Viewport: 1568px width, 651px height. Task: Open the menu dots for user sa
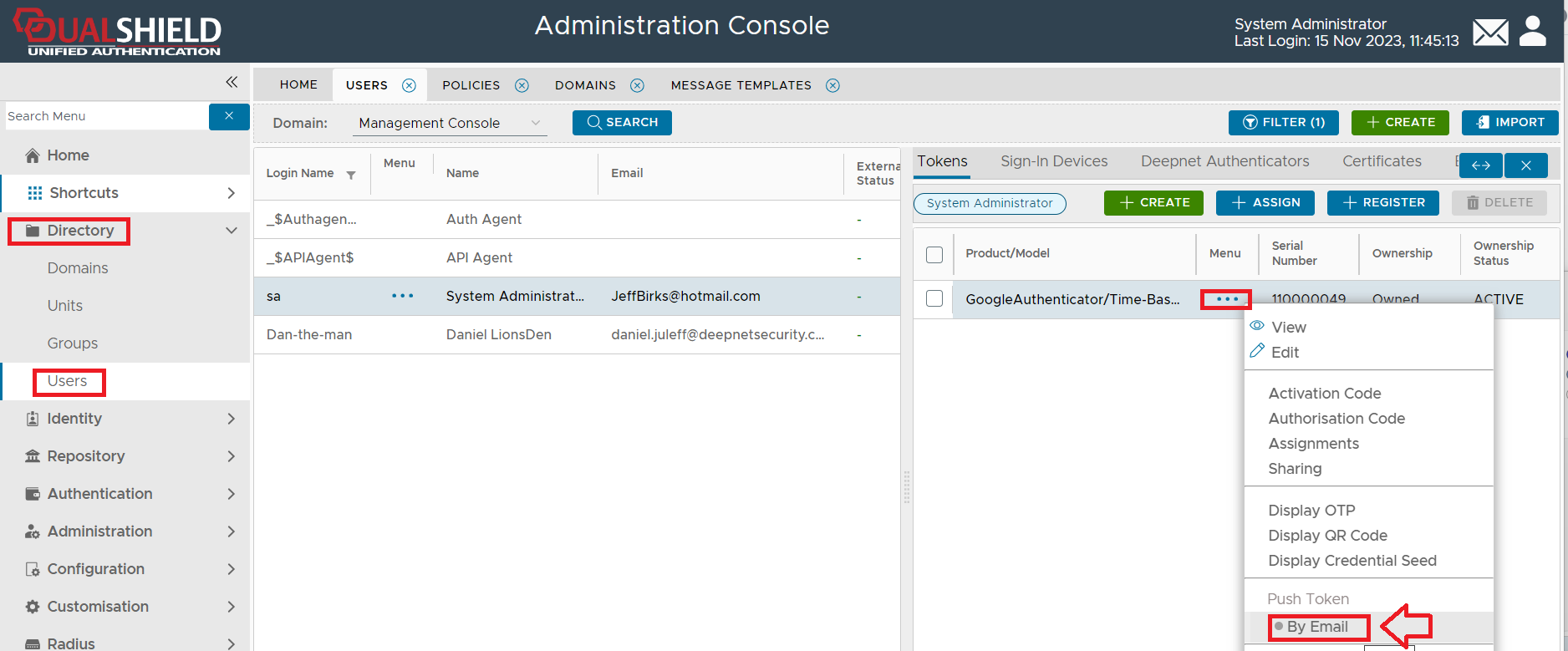pos(402,296)
